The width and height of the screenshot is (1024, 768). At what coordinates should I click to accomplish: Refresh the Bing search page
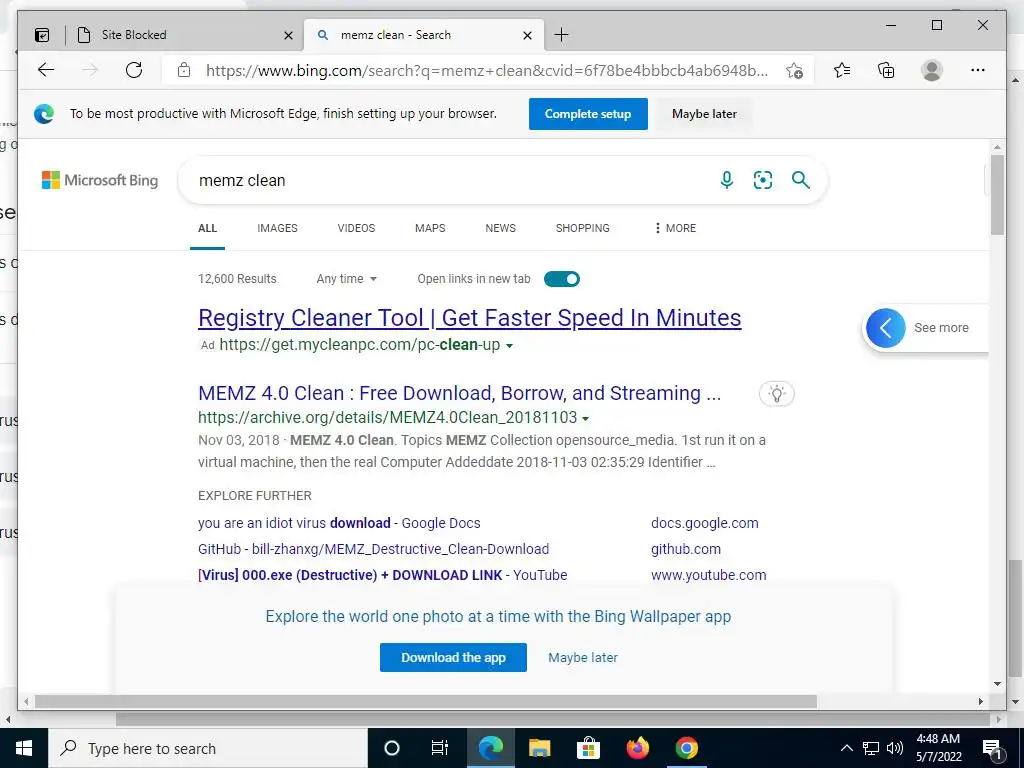pyautogui.click(x=134, y=70)
